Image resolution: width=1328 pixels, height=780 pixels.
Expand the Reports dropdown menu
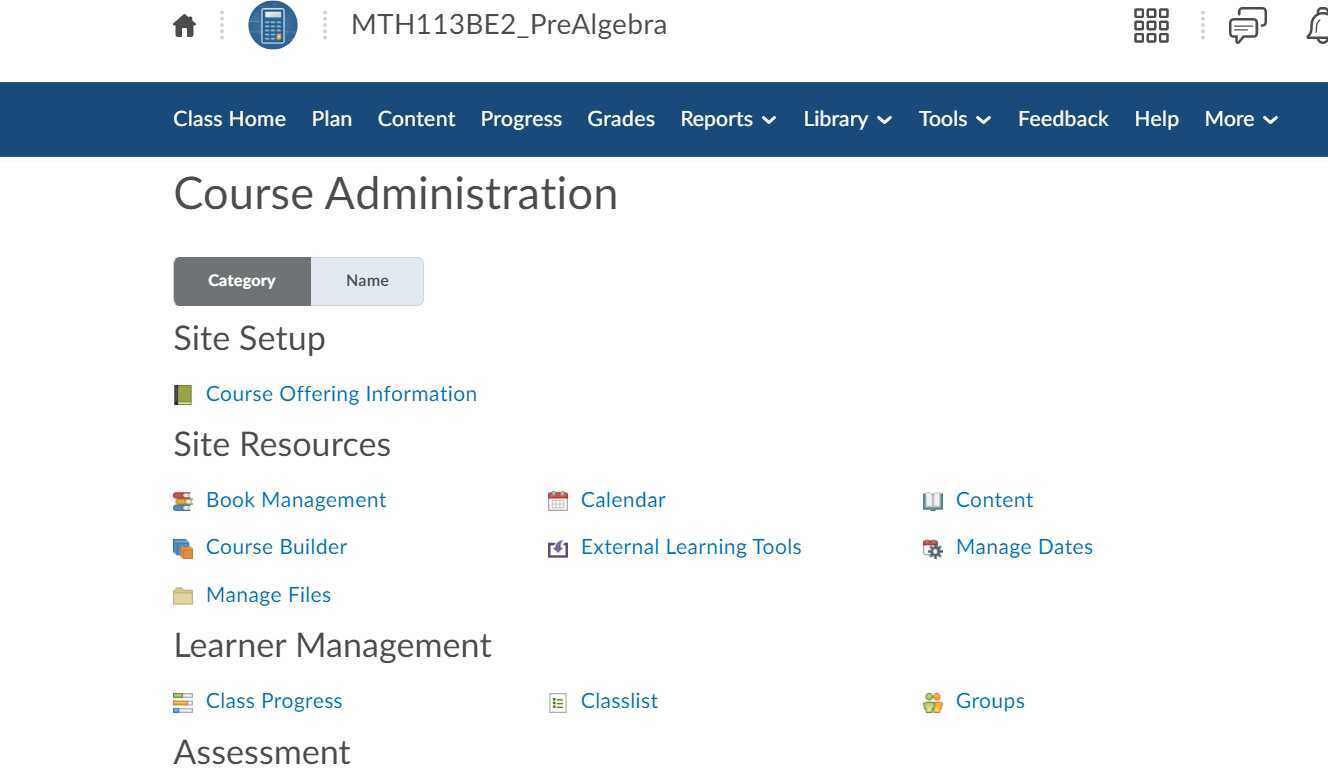(x=728, y=119)
